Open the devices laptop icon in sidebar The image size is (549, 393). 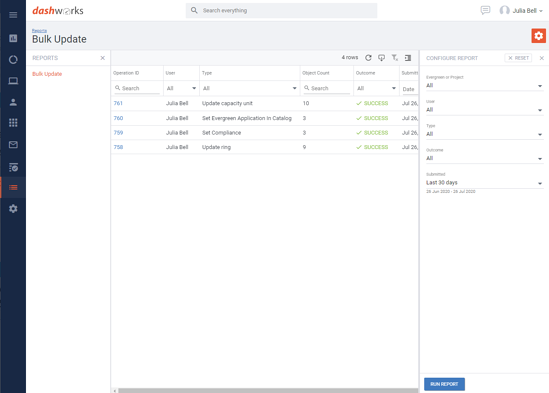[13, 81]
